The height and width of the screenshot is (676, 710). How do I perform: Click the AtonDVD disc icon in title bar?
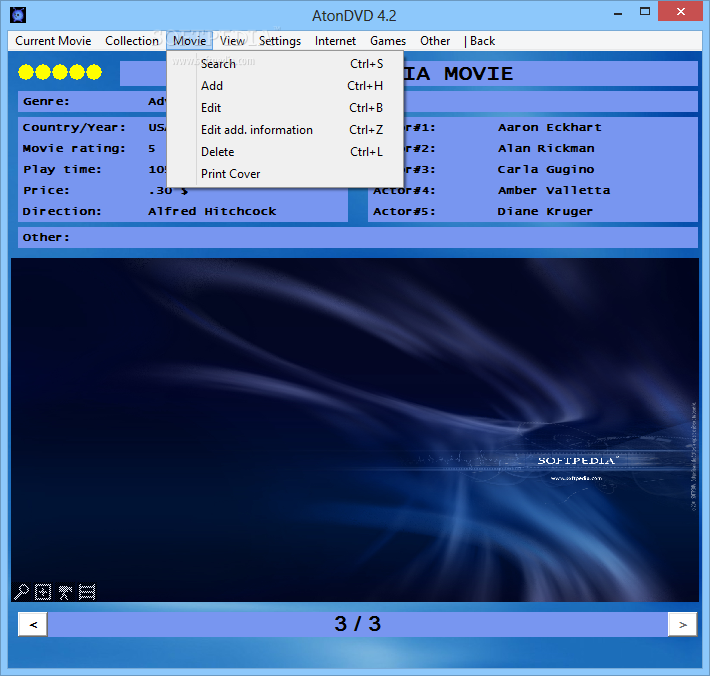coord(18,15)
